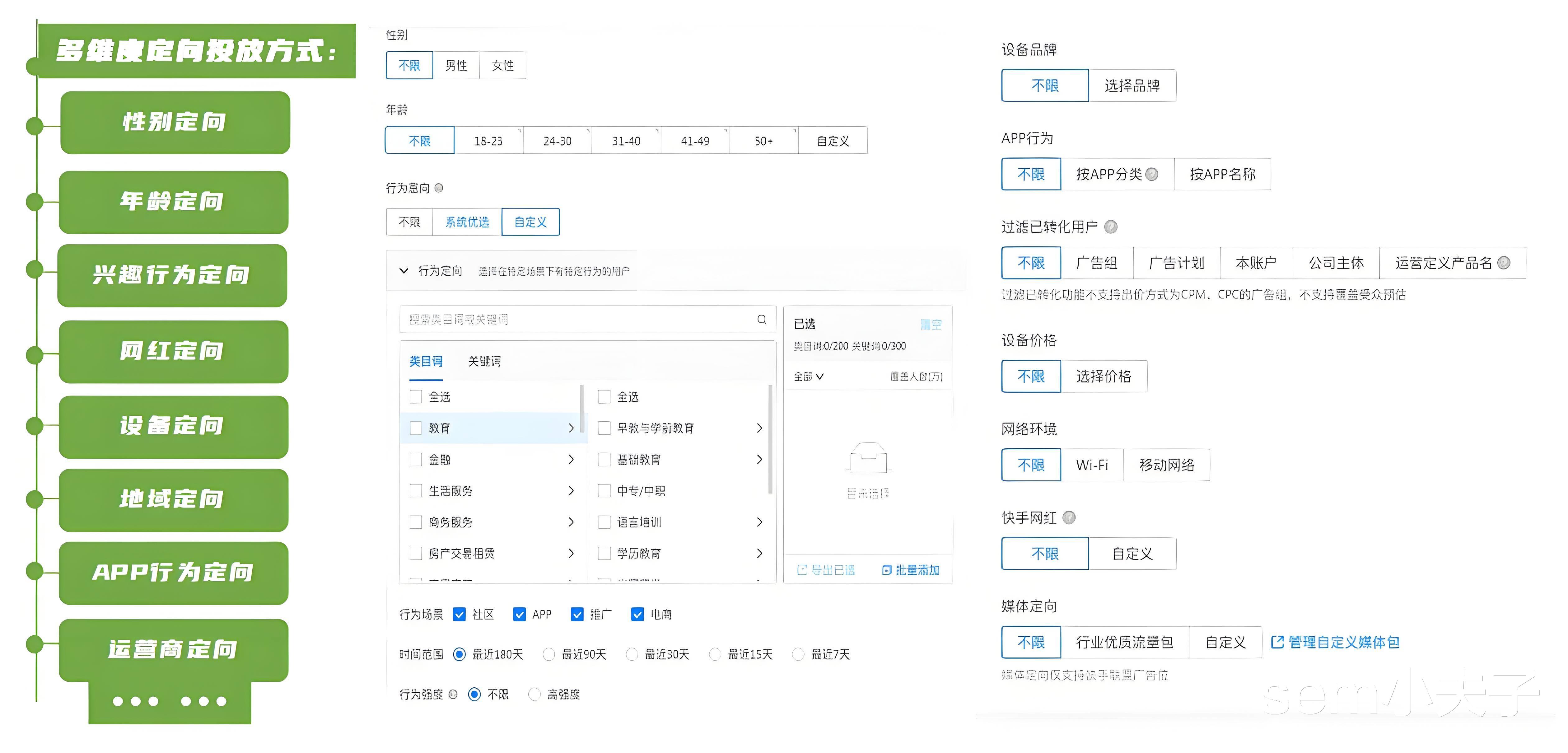
Task: Click help icon beside 运营定义产品名
Action: pyautogui.click(x=1504, y=263)
